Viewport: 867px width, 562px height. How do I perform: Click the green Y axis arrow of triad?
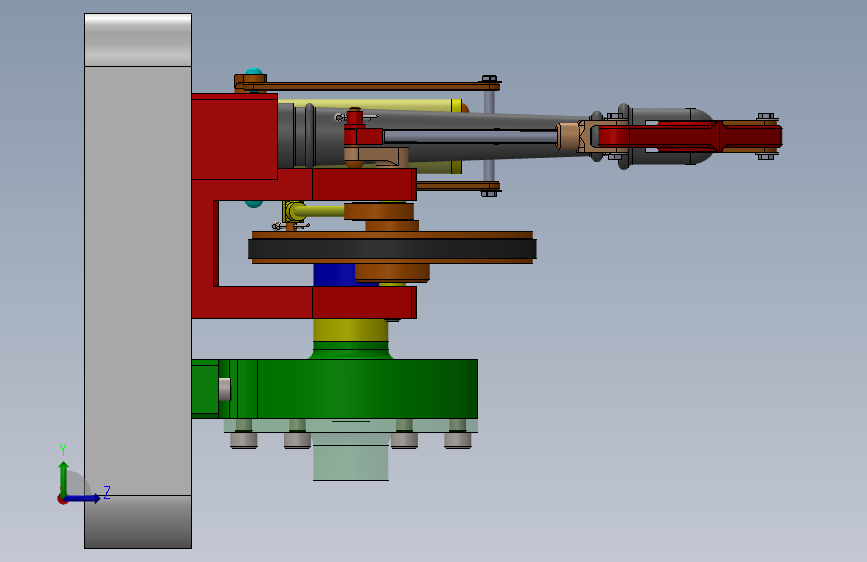point(64,478)
